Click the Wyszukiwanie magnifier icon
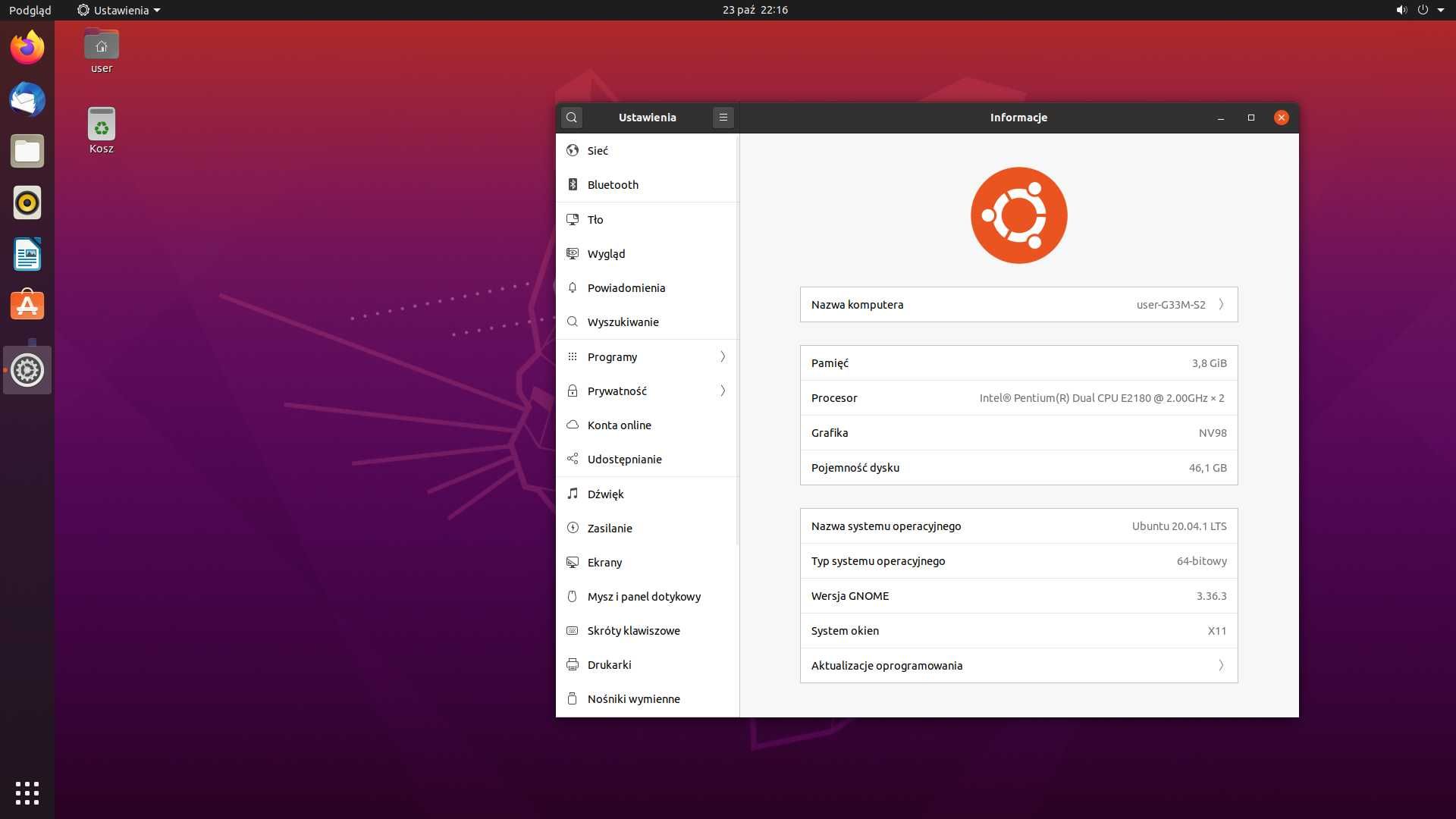Screen dimensions: 1456x819 pyautogui.click(x=573, y=322)
